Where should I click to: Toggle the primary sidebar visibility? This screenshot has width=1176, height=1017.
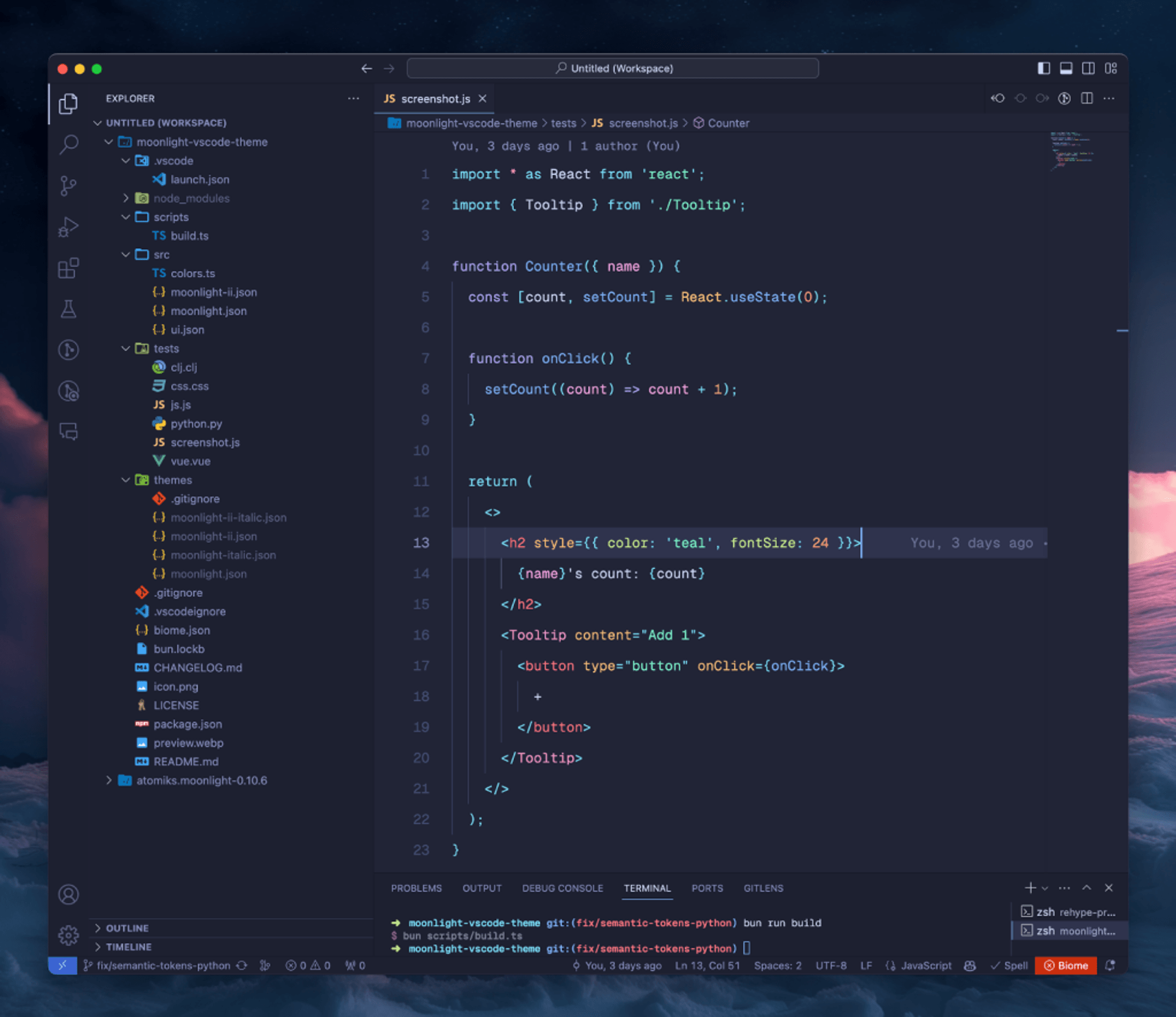click(x=1044, y=68)
